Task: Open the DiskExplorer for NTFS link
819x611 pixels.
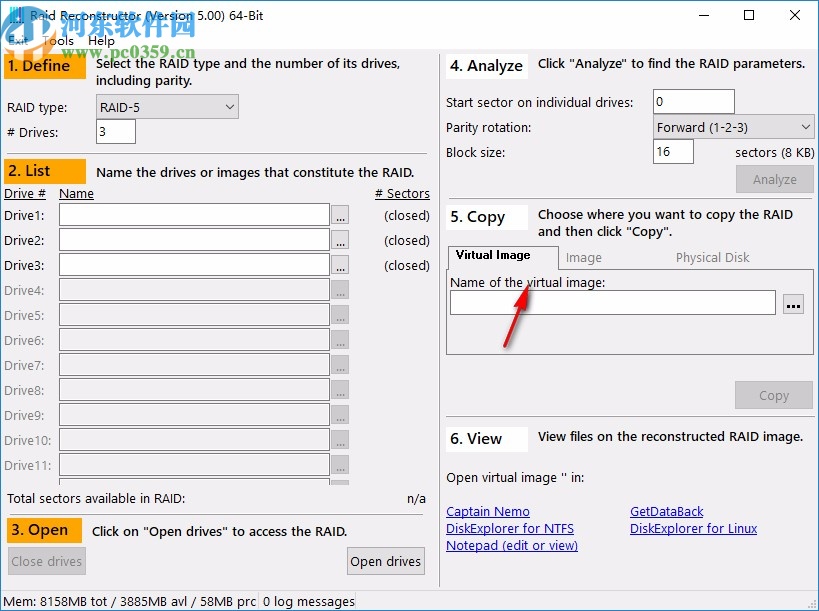Action: (510, 528)
